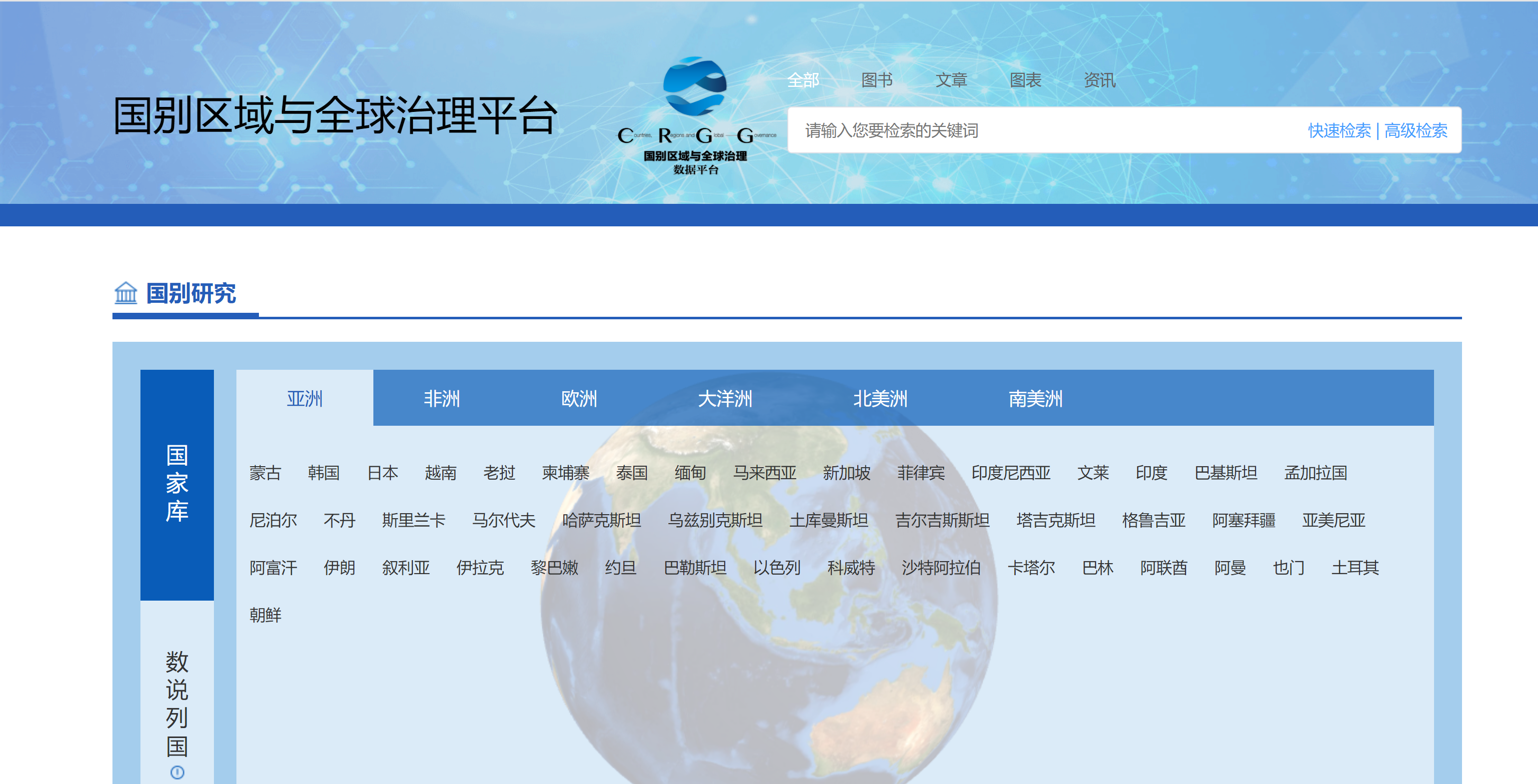The width and height of the screenshot is (1538, 784).
Task: Click the 数说列国 circular info icon
Action: coord(177,772)
